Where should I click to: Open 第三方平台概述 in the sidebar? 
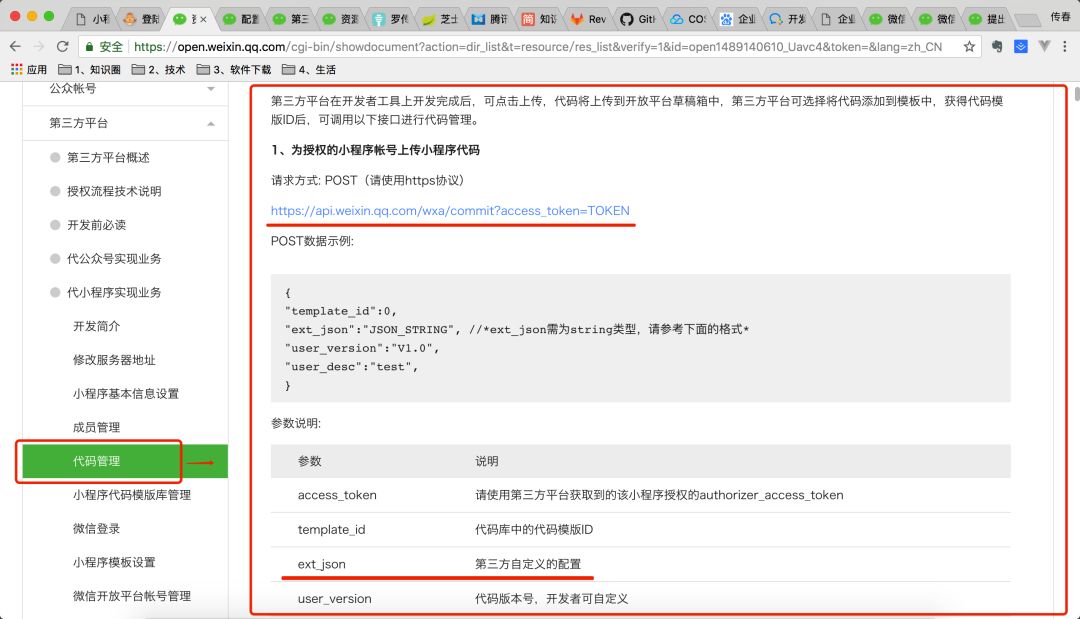[107, 158]
